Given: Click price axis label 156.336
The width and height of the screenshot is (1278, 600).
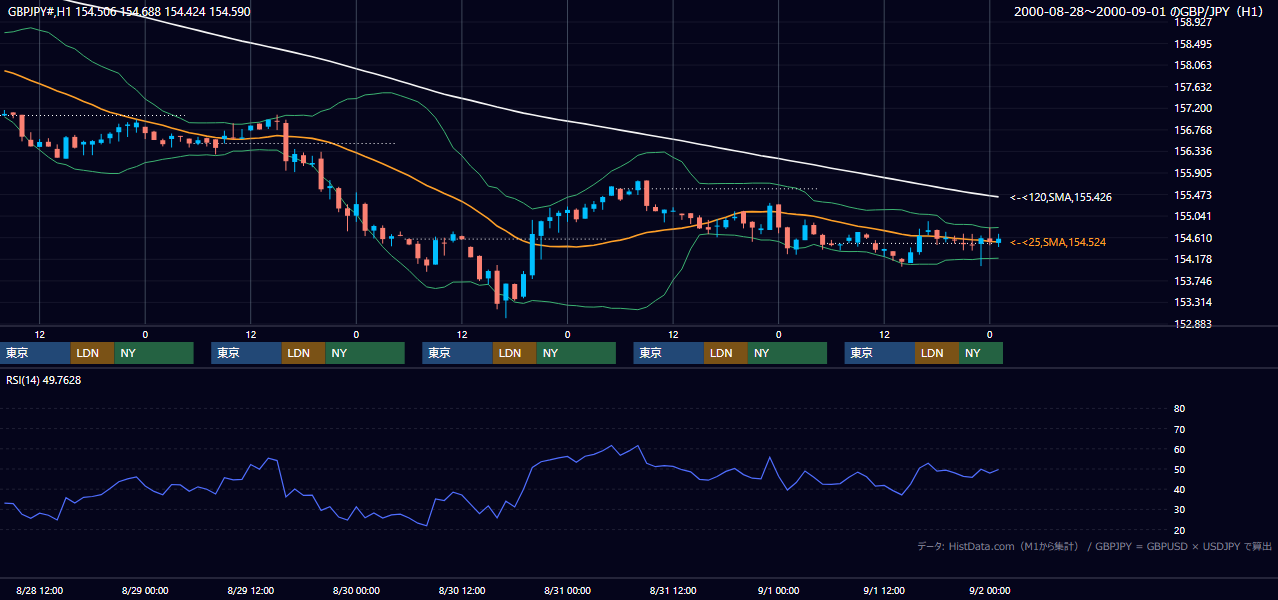Looking at the screenshot, I should (x=1193, y=151).
